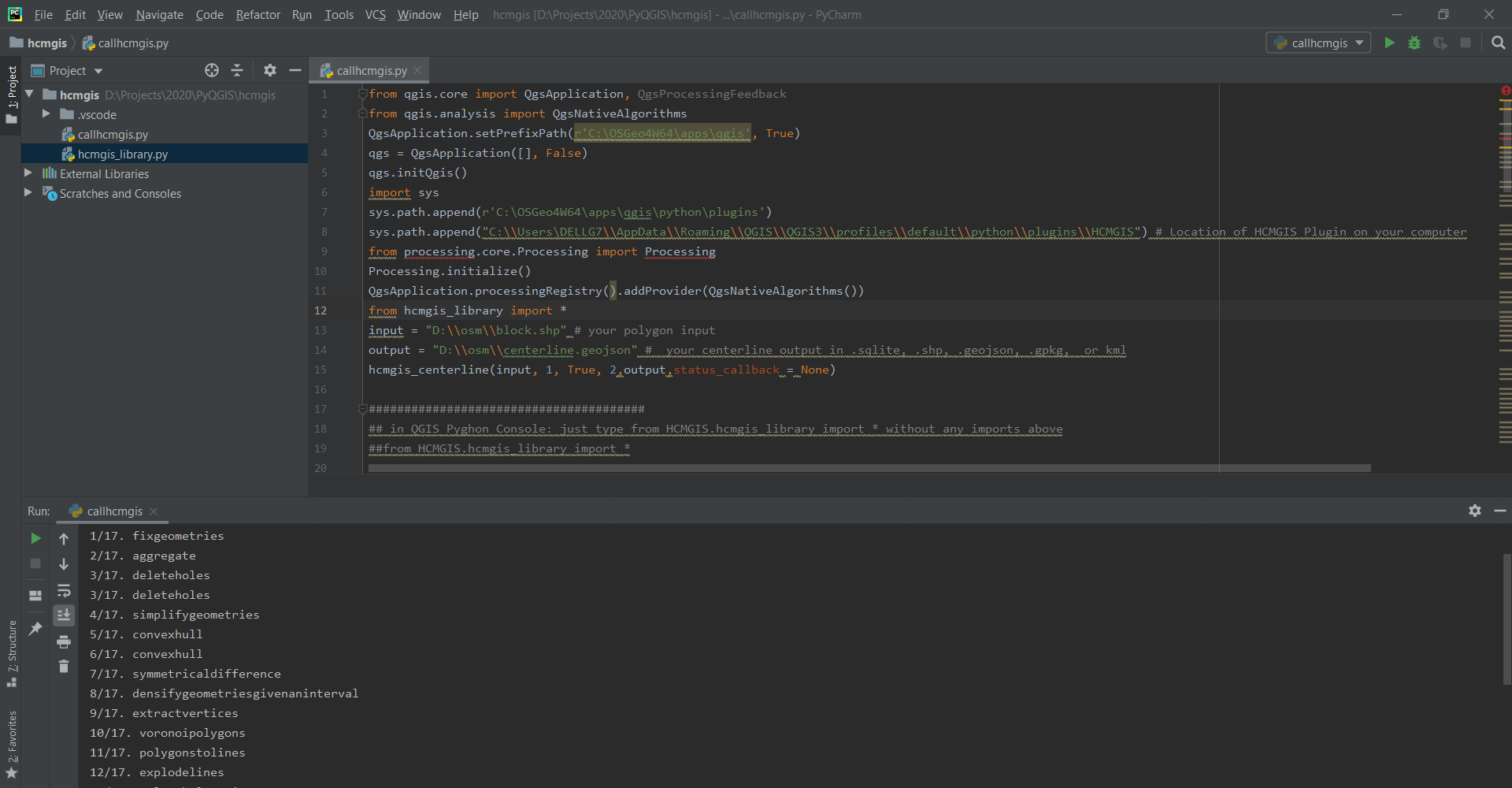This screenshot has width=1512, height=788.
Task: Click the Stop button in the top toolbar
Action: click(1466, 43)
